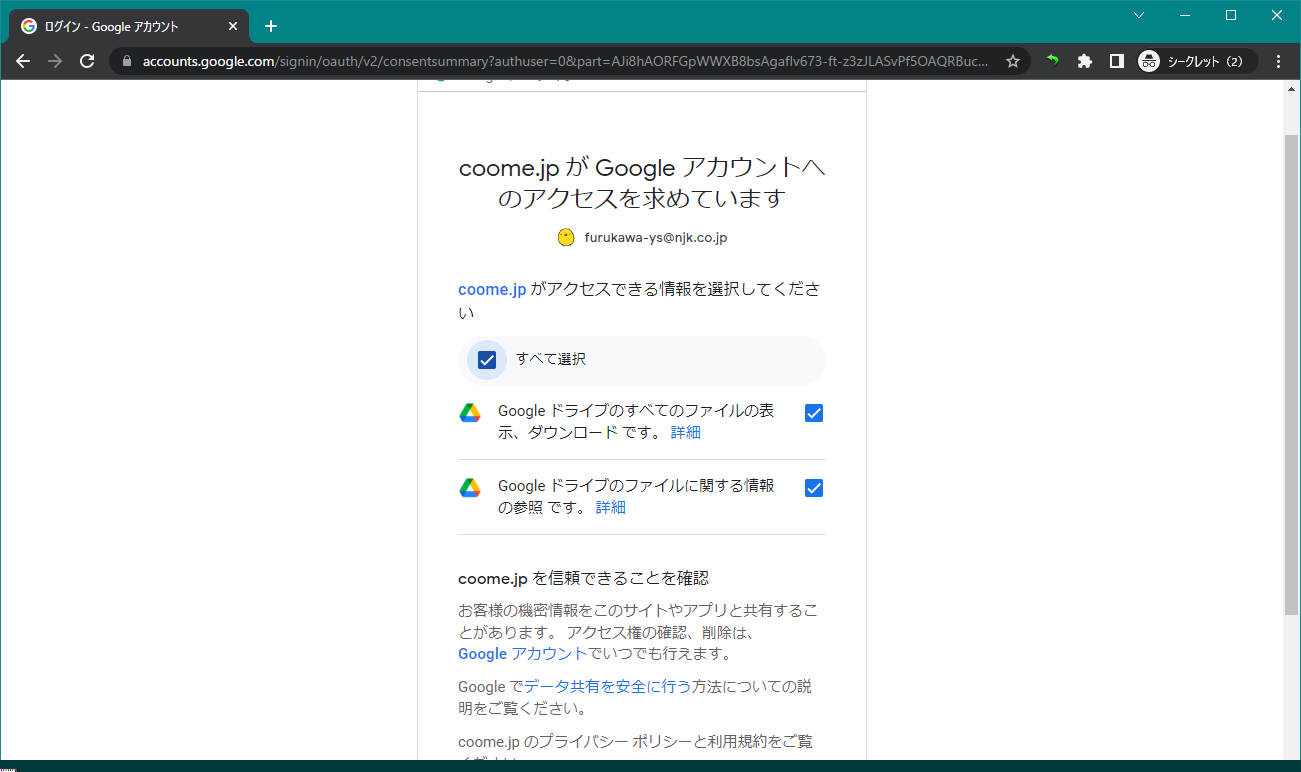Image resolution: width=1301 pixels, height=772 pixels.
Task: Bookmark this page with the star icon
Action: [1012, 61]
